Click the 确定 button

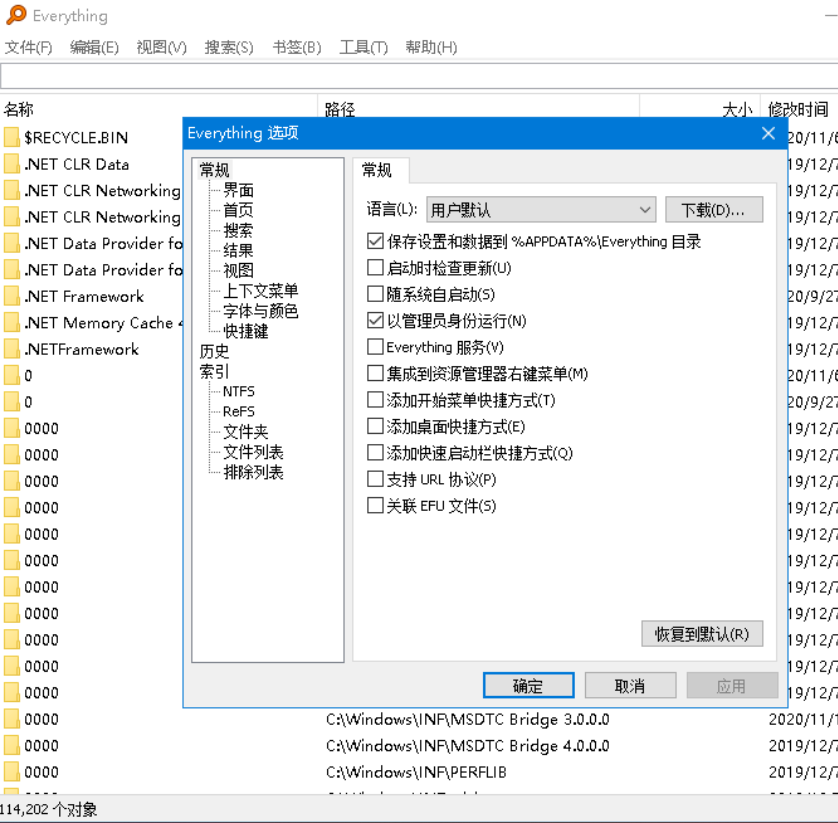click(528, 686)
